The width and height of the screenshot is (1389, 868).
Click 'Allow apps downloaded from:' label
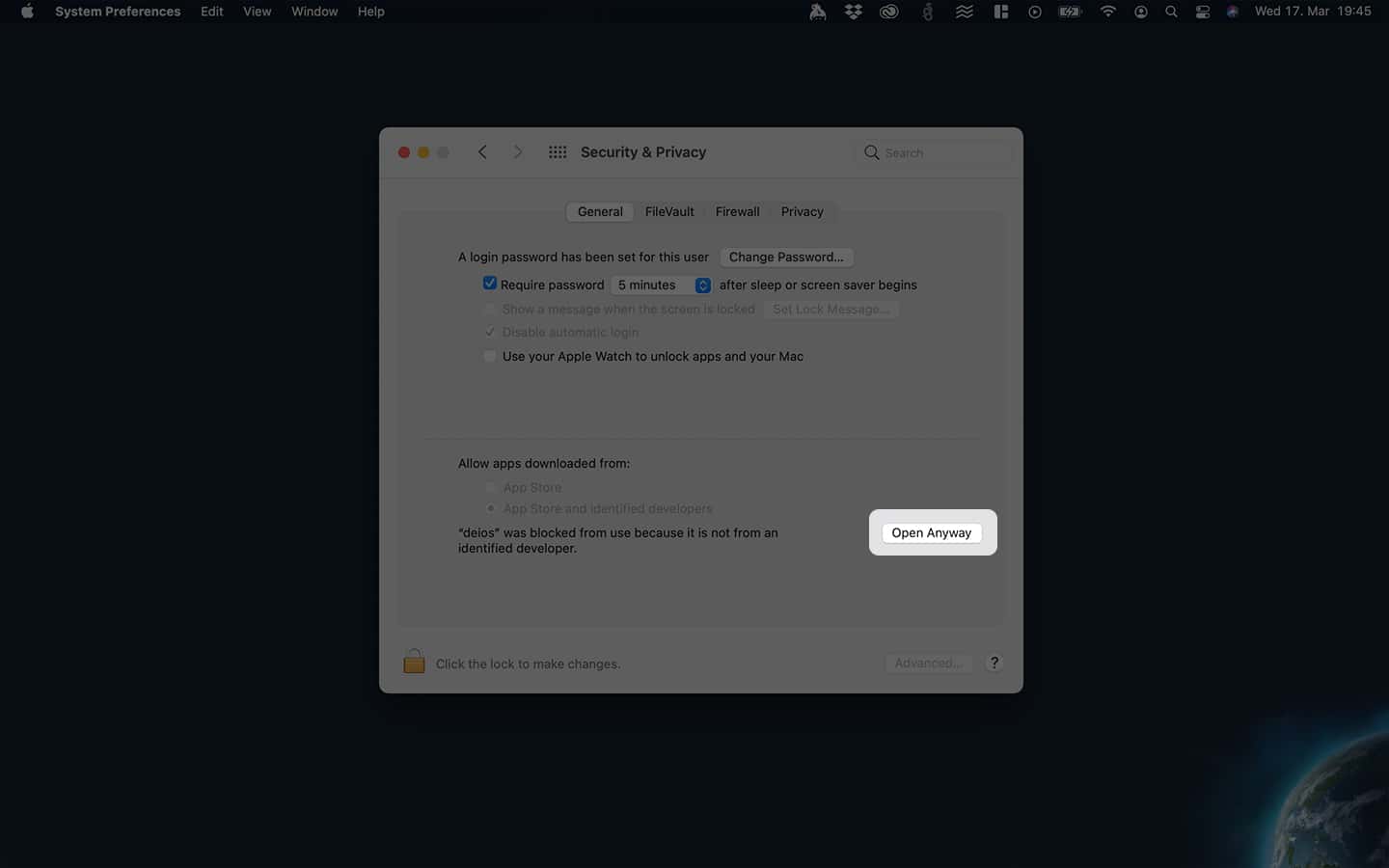544,463
